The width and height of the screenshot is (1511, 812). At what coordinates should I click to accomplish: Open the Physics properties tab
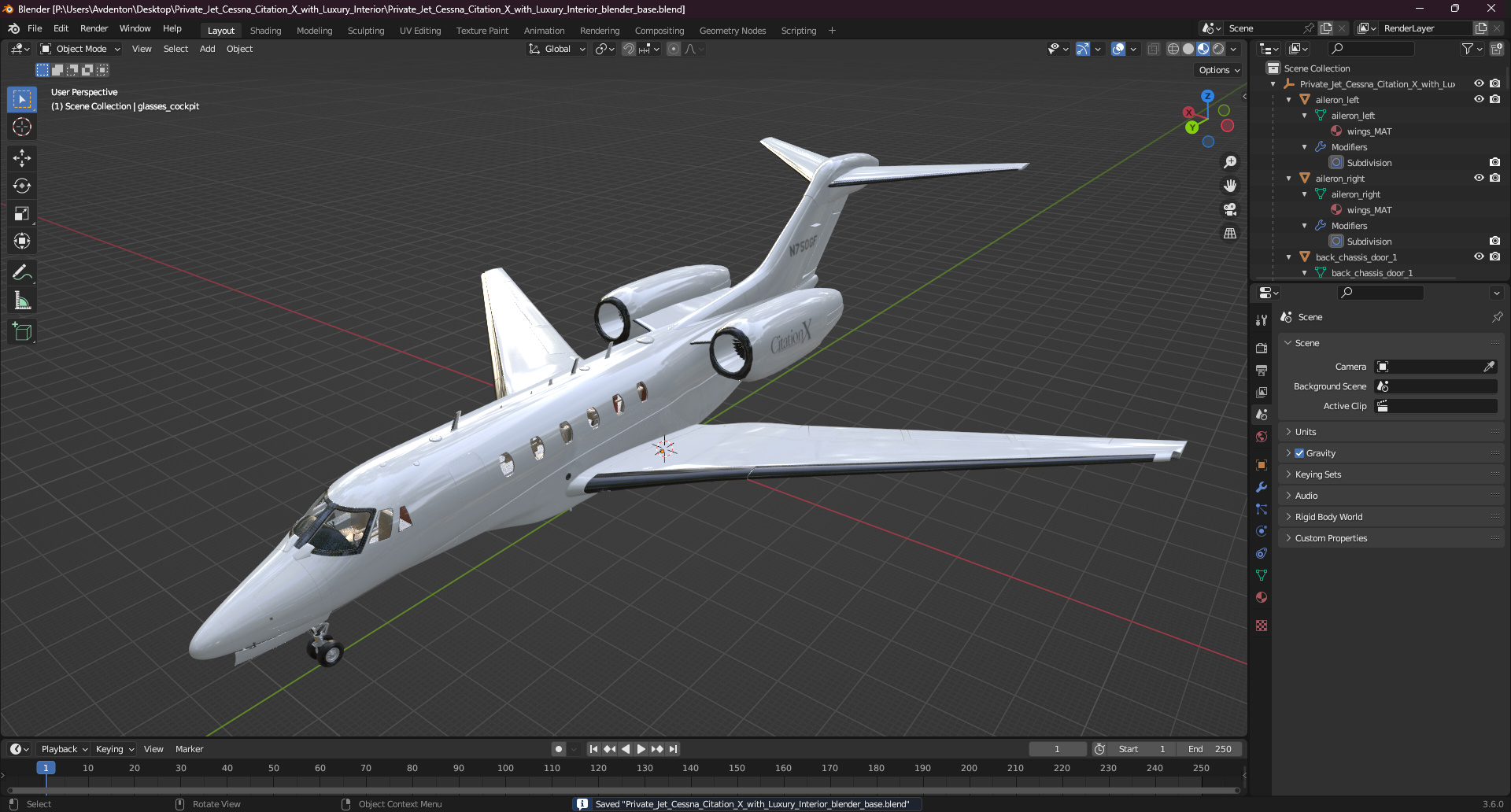(x=1262, y=531)
